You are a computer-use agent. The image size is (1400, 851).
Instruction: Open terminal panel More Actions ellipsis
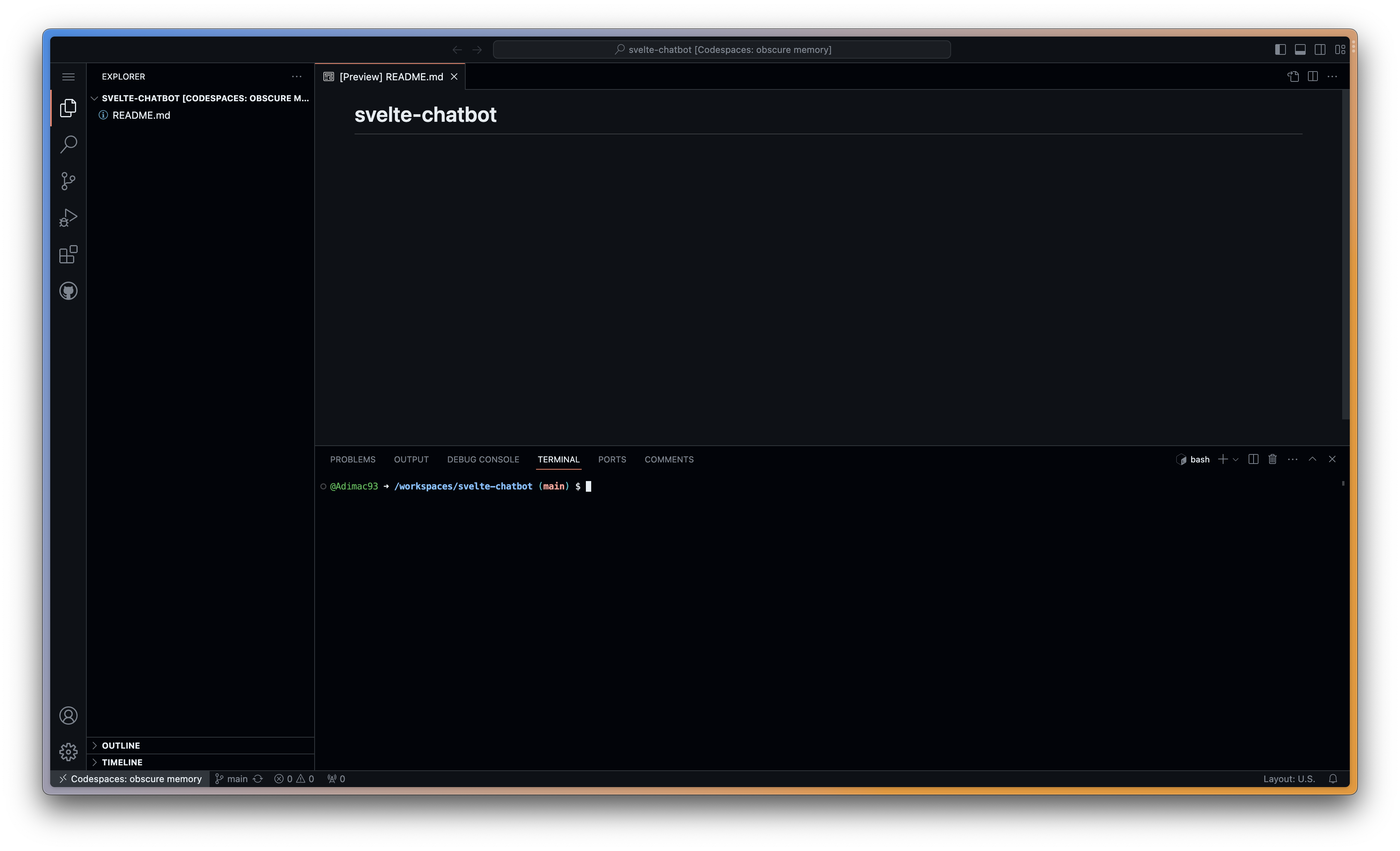pos(1293,459)
